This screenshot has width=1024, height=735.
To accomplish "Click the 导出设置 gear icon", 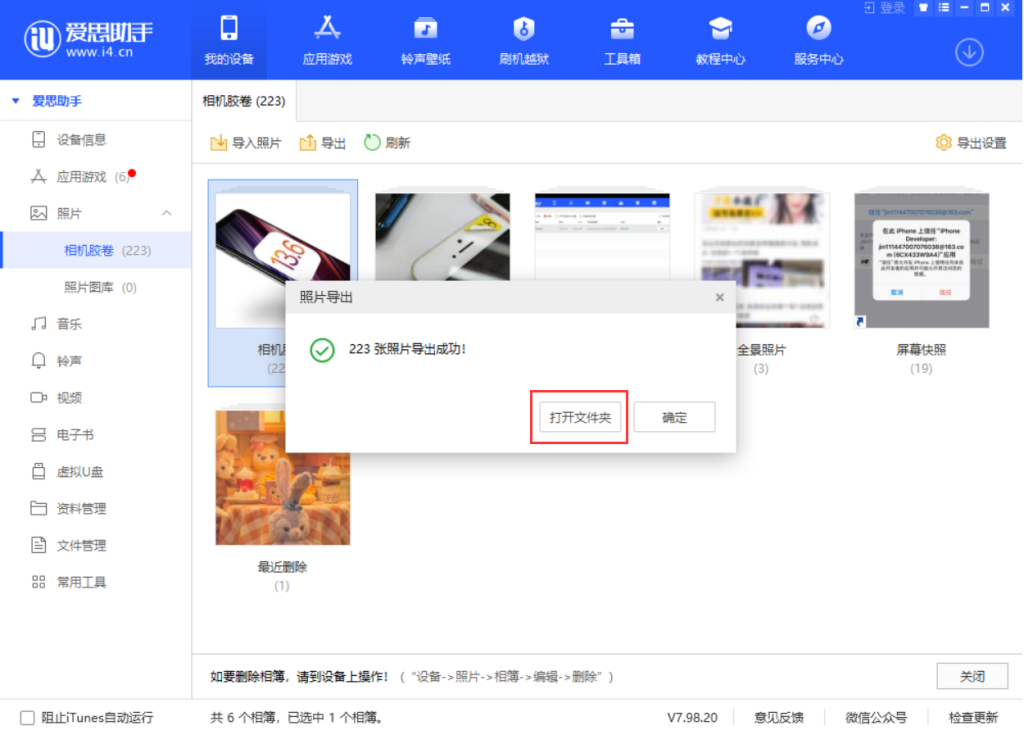I will (942, 143).
